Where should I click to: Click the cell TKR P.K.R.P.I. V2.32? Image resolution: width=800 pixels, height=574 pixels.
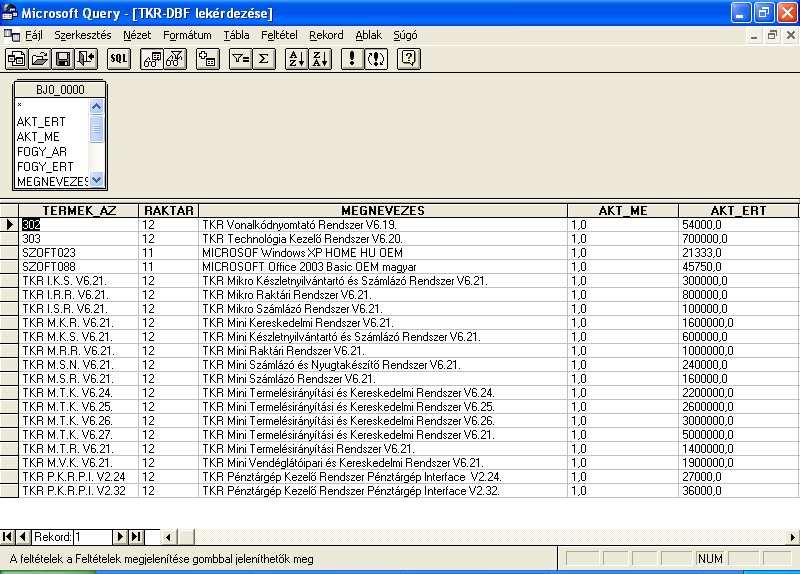(x=79, y=491)
